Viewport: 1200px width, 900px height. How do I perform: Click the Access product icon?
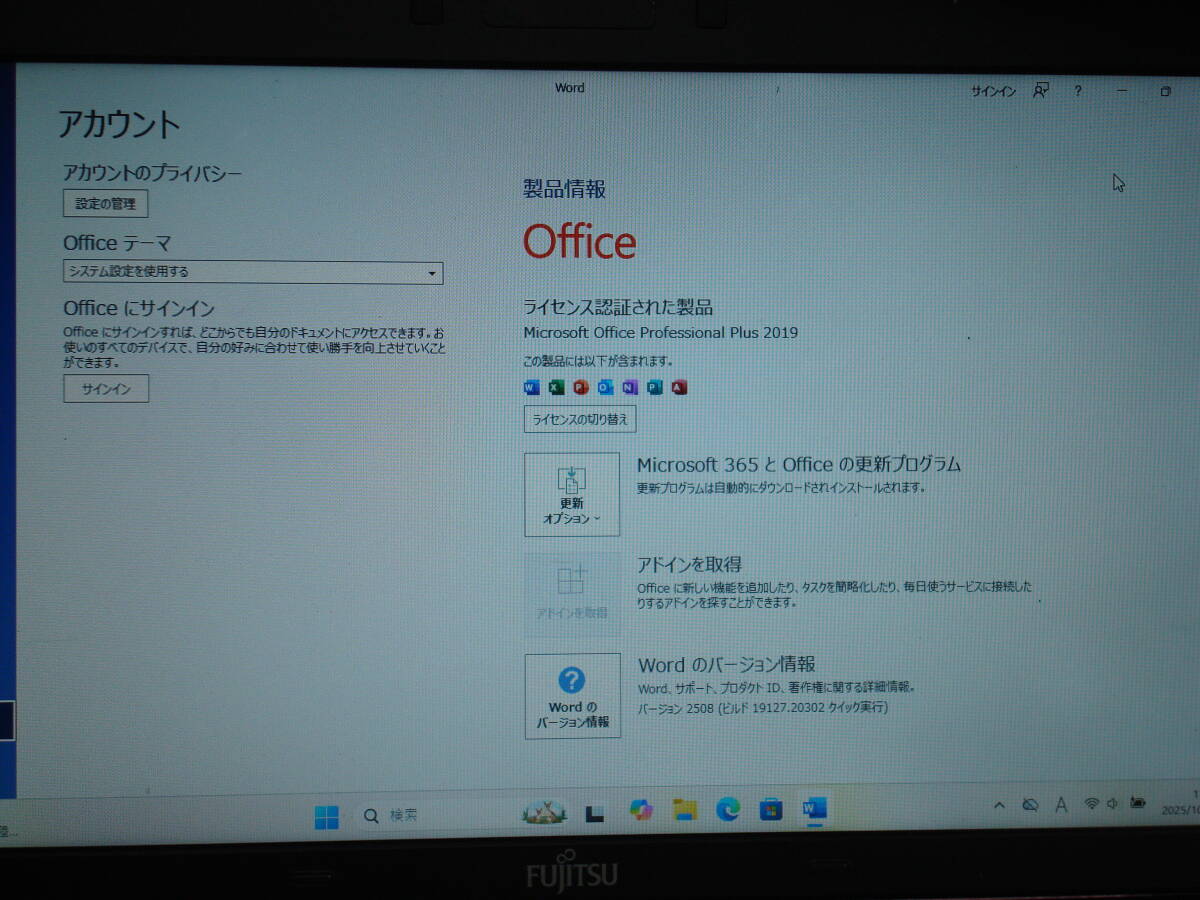click(x=679, y=388)
